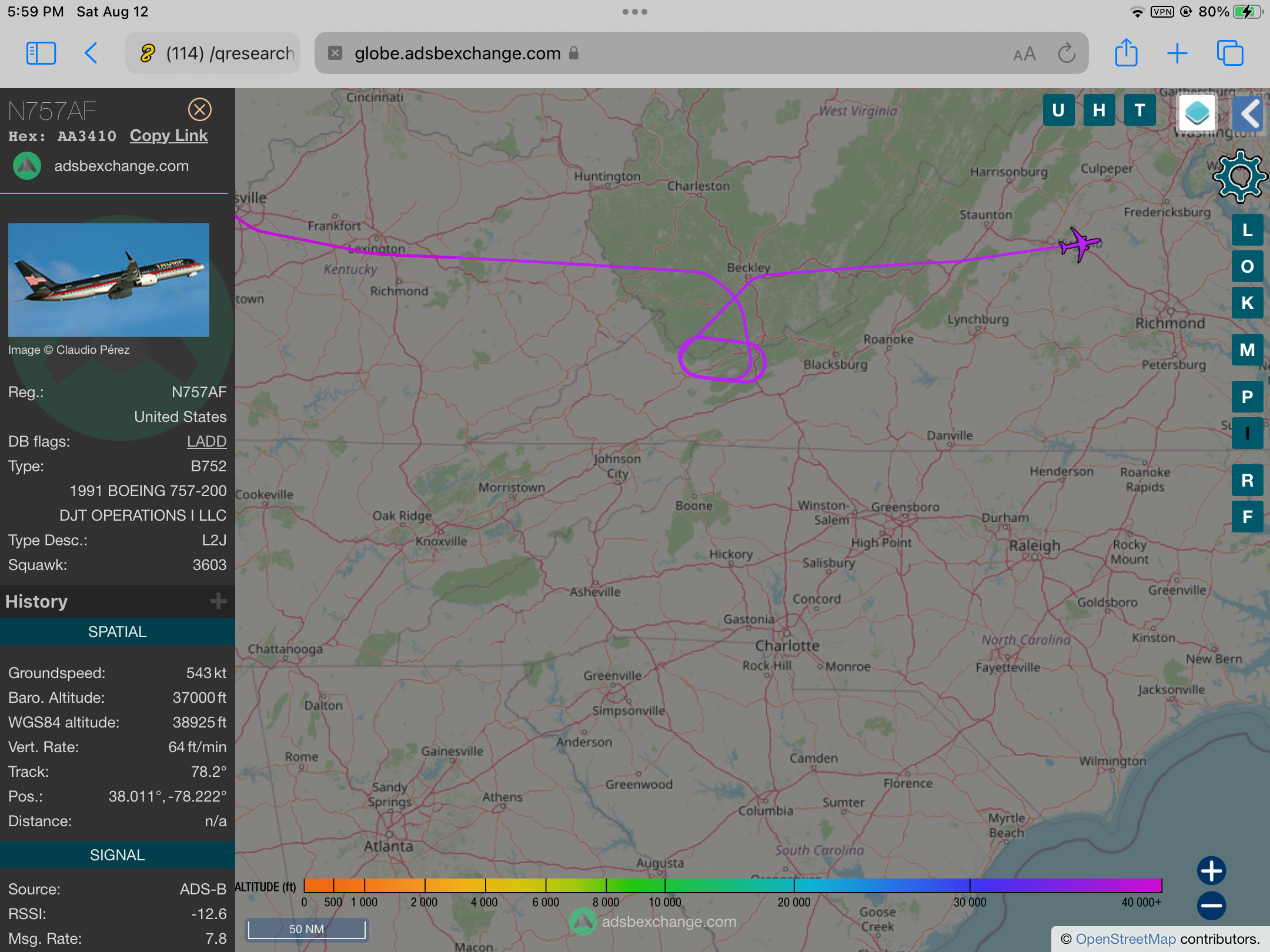Select the WGS84 altitude 38925 ft value
The height and width of the screenshot is (952, 1270).
pos(199,722)
